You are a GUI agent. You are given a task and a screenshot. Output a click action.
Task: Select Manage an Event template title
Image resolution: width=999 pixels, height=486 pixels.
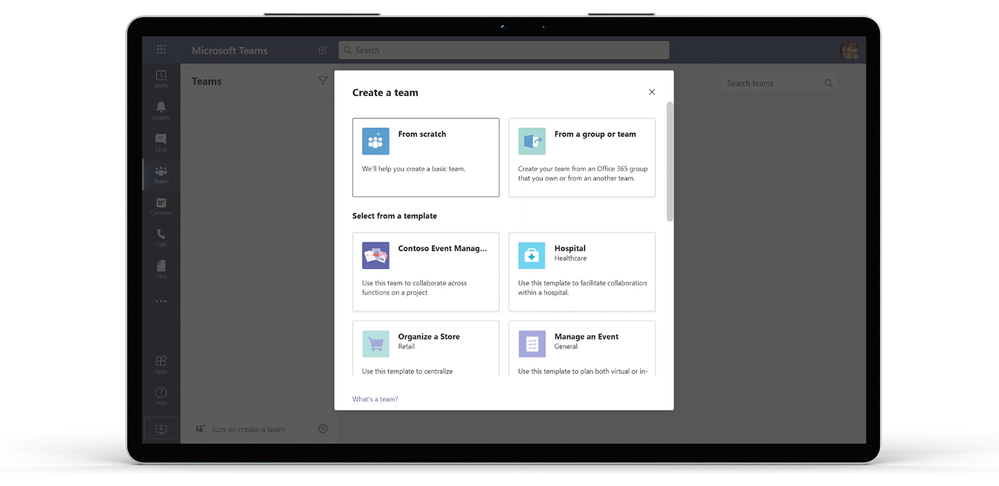[586, 336]
